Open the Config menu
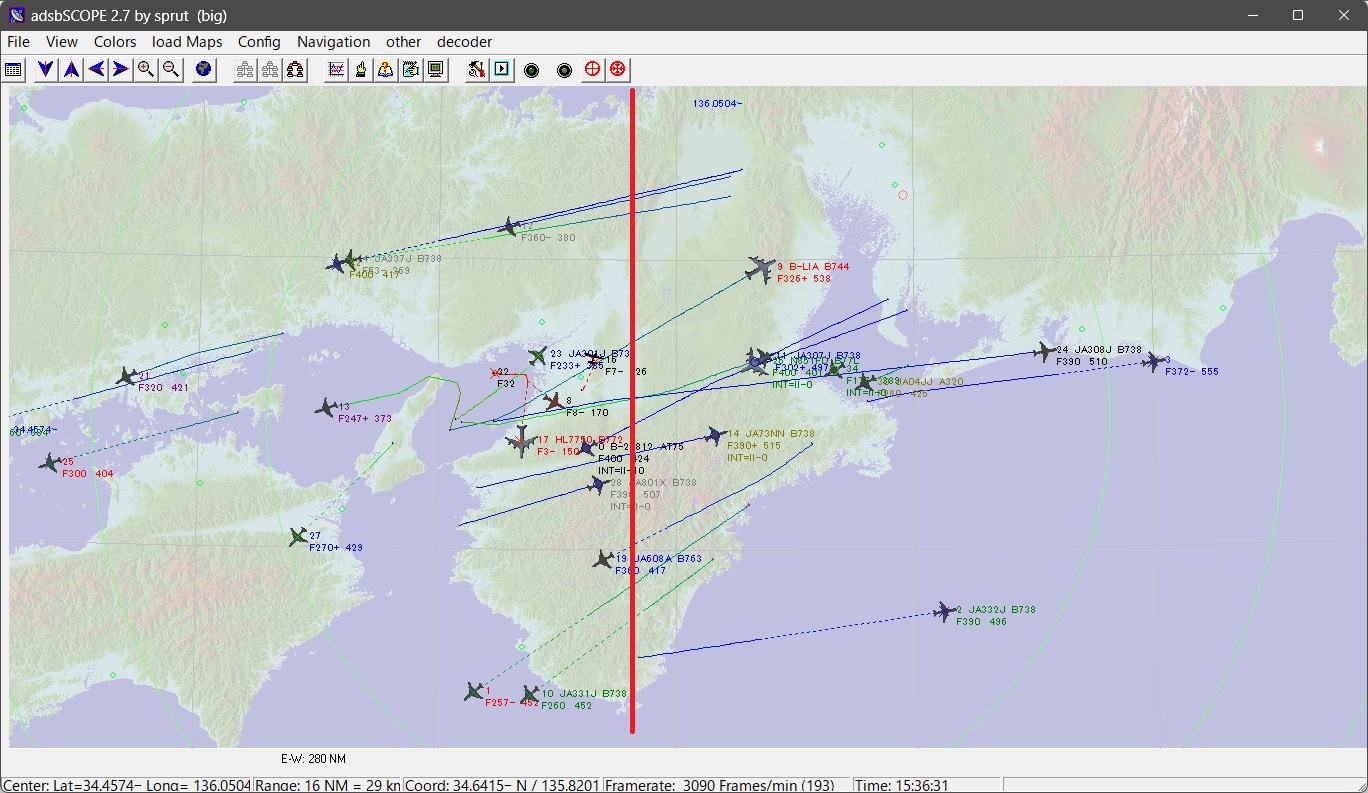This screenshot has height=793, width=1368. [x=258, y=42]
